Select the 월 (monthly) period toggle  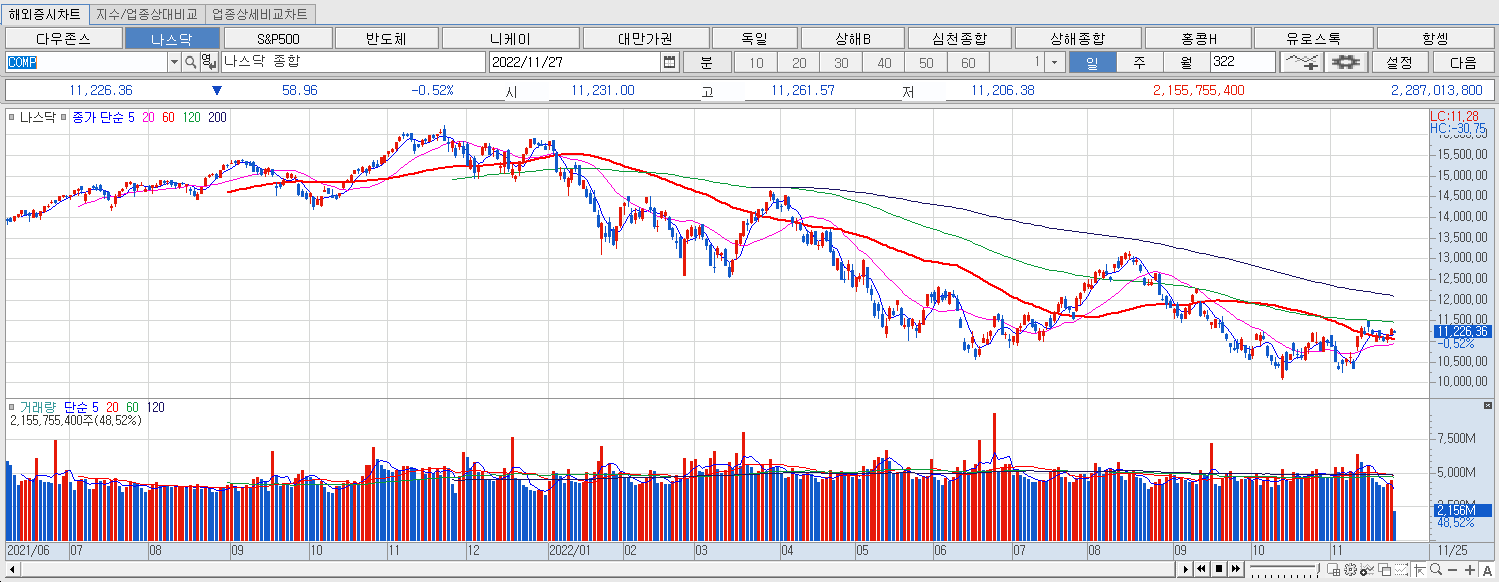1186,62
